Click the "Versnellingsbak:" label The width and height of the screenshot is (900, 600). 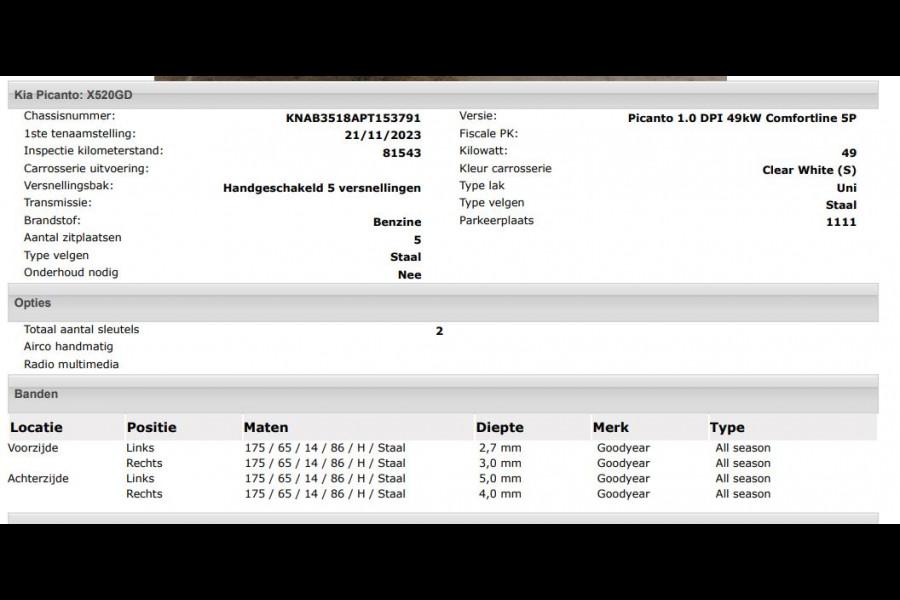coord(68,185)
